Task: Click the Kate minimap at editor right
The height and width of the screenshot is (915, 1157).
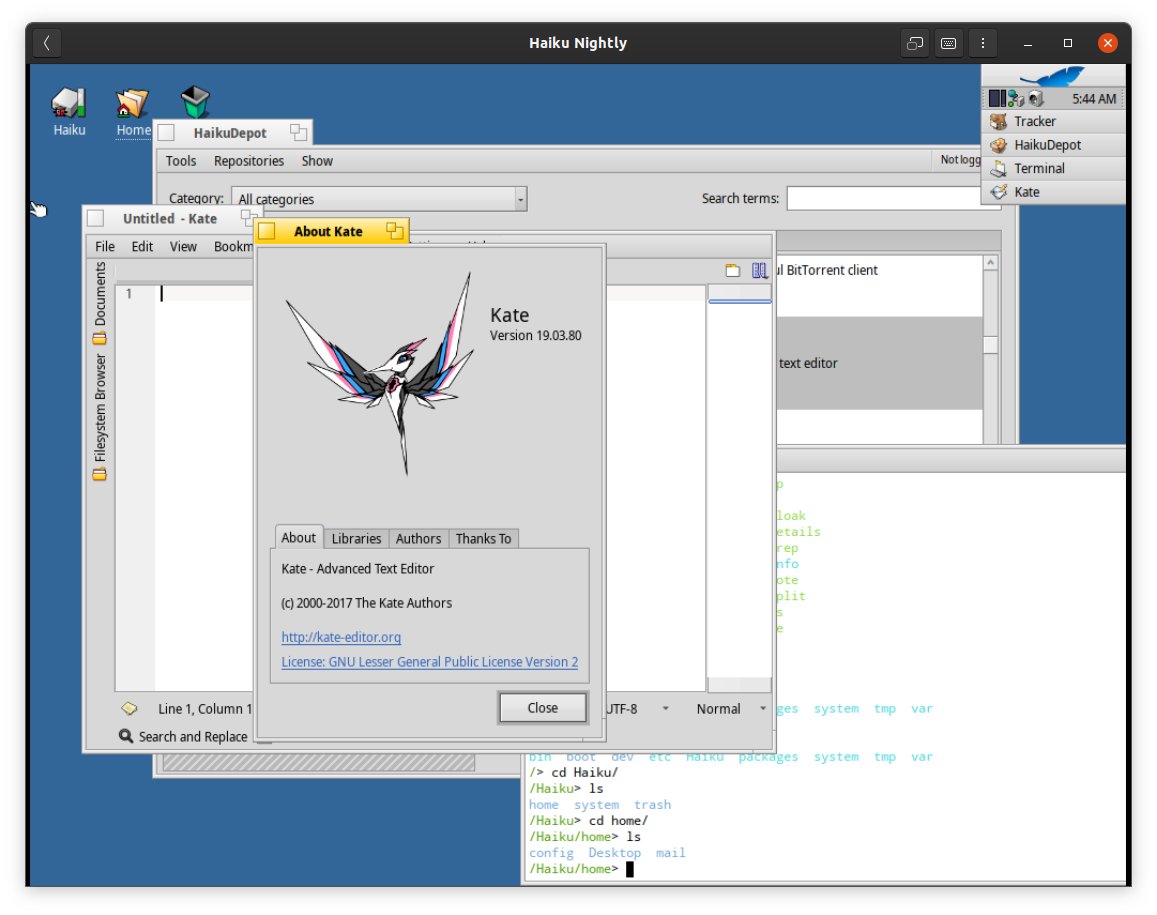Action: pyautogui.click(x=739, y=487)
